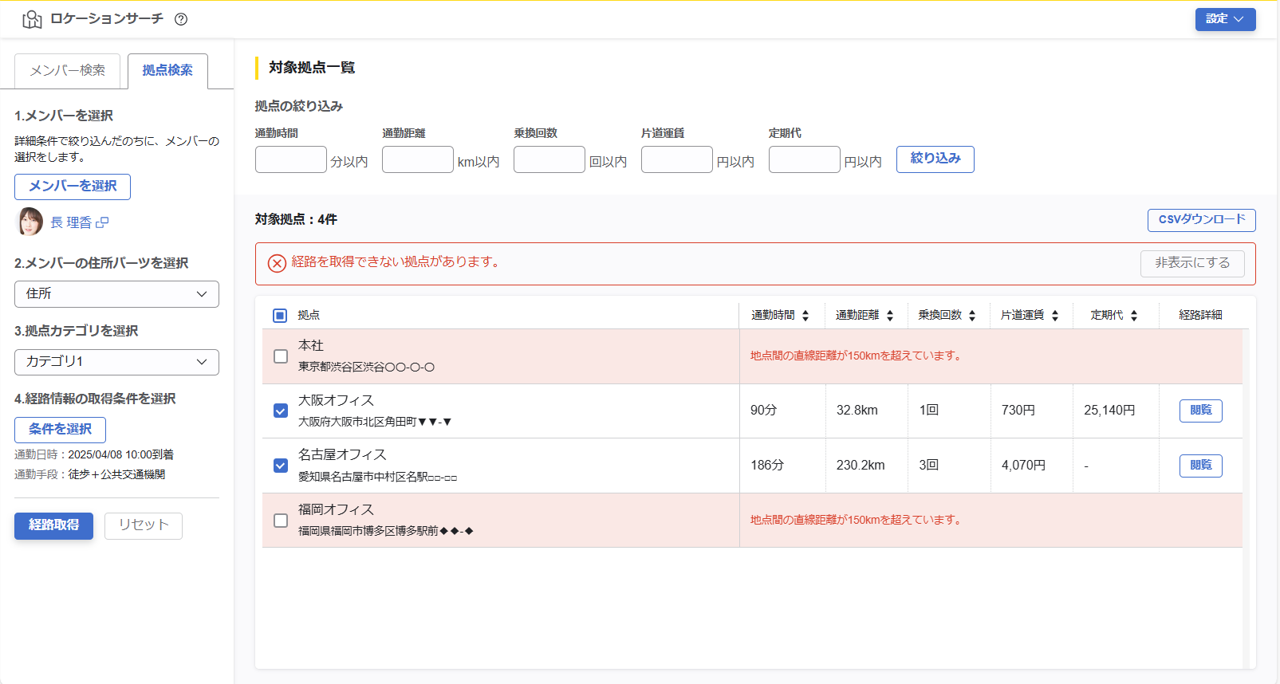Sort by 片道運賃 column arrows
The height and width of the screenshot is (684, 1280).
click(1055, 316)
